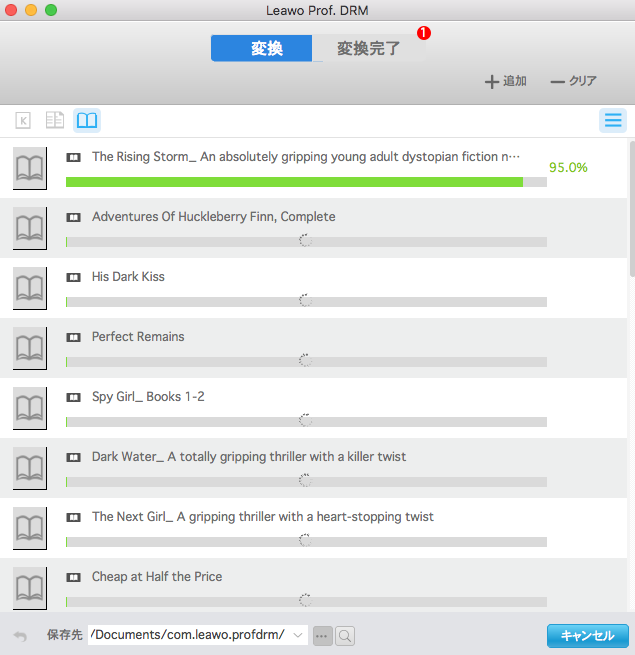635x655 pixels.
Task: Click format icon beside Dark Water title
Action: pyautogui.click(x=74, y=457)
